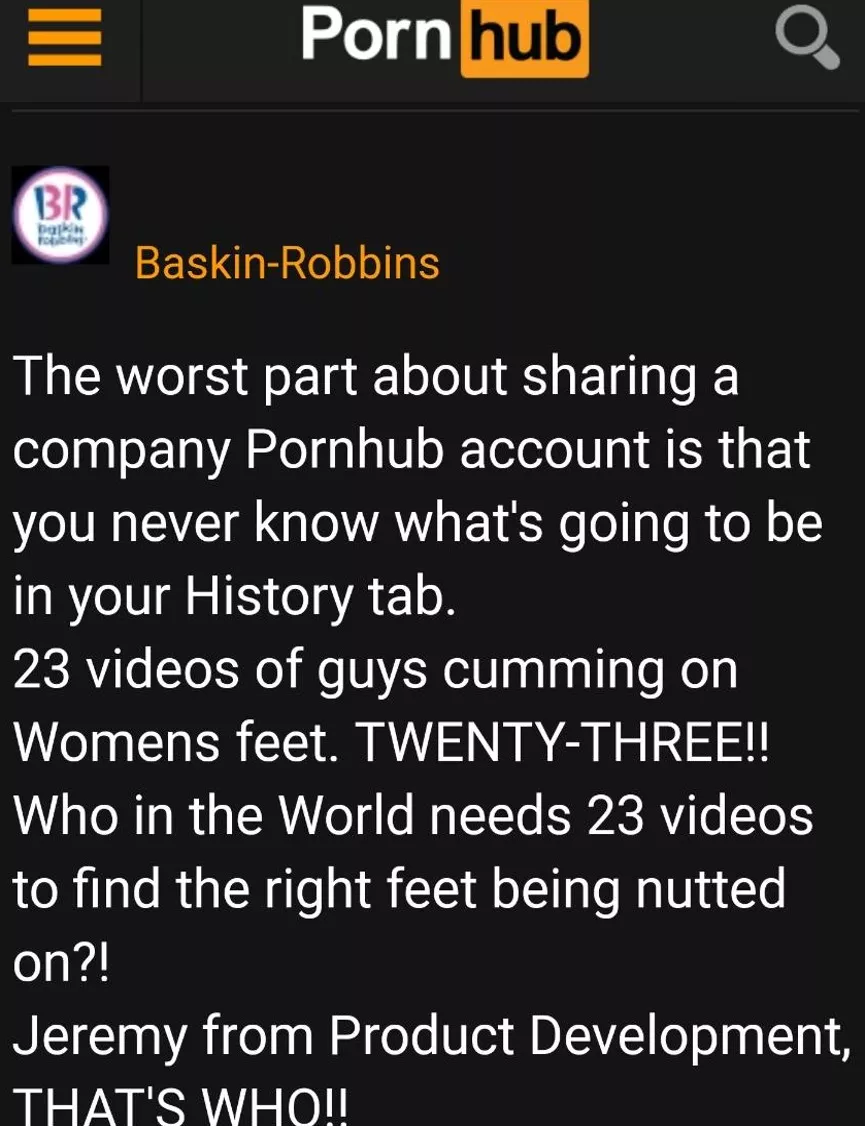This screenshot has width=865, height=1126.
Task: Click the word "tab." after History
Action: point(411,596)
